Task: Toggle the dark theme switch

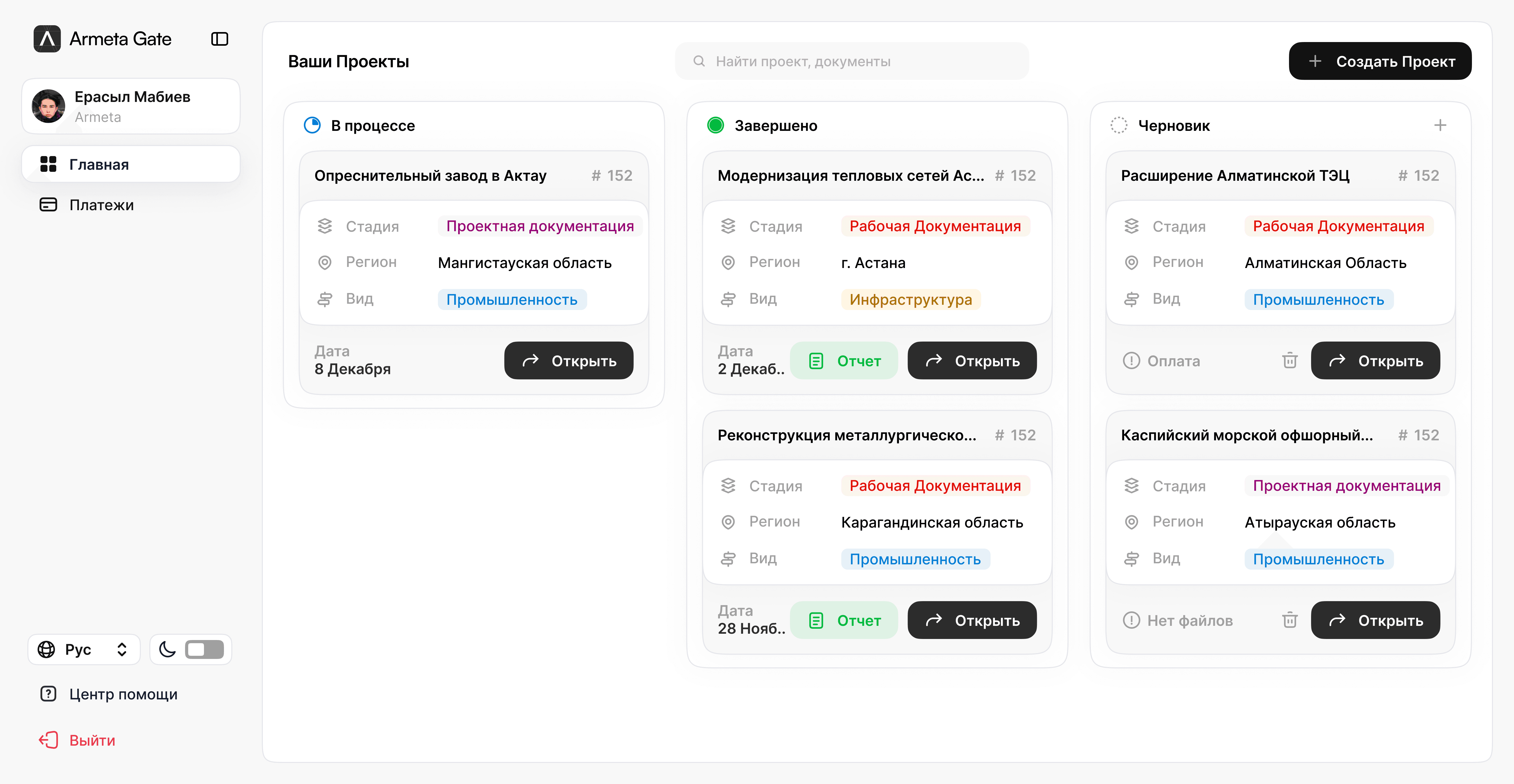Action: pos(204,649)
